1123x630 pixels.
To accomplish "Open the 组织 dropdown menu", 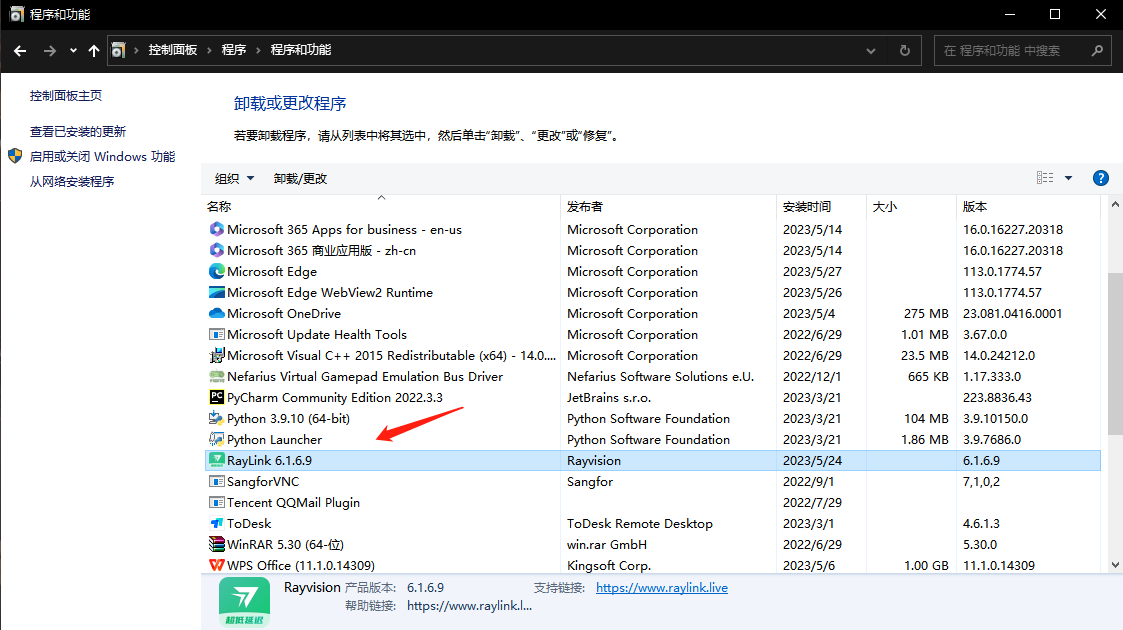I will 234,178.
